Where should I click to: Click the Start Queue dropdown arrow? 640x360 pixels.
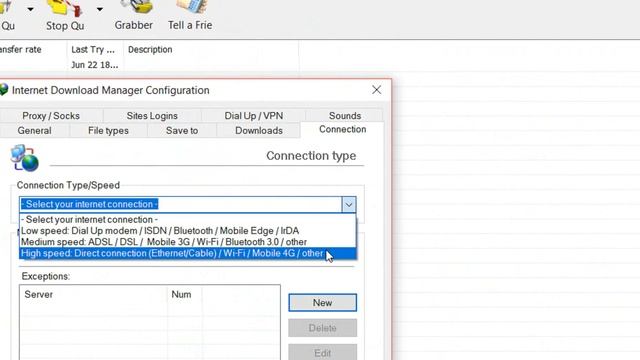coord(30,9)
